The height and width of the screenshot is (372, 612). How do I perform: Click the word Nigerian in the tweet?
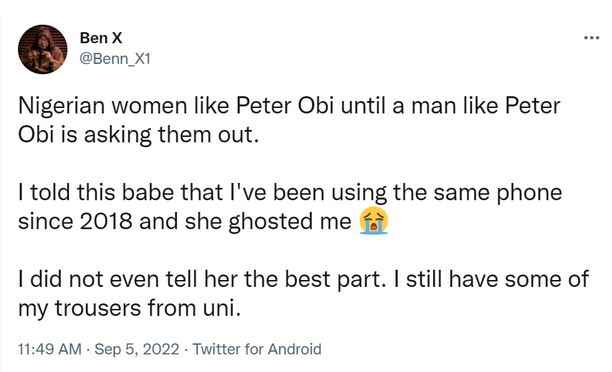(x=61, y=107)
